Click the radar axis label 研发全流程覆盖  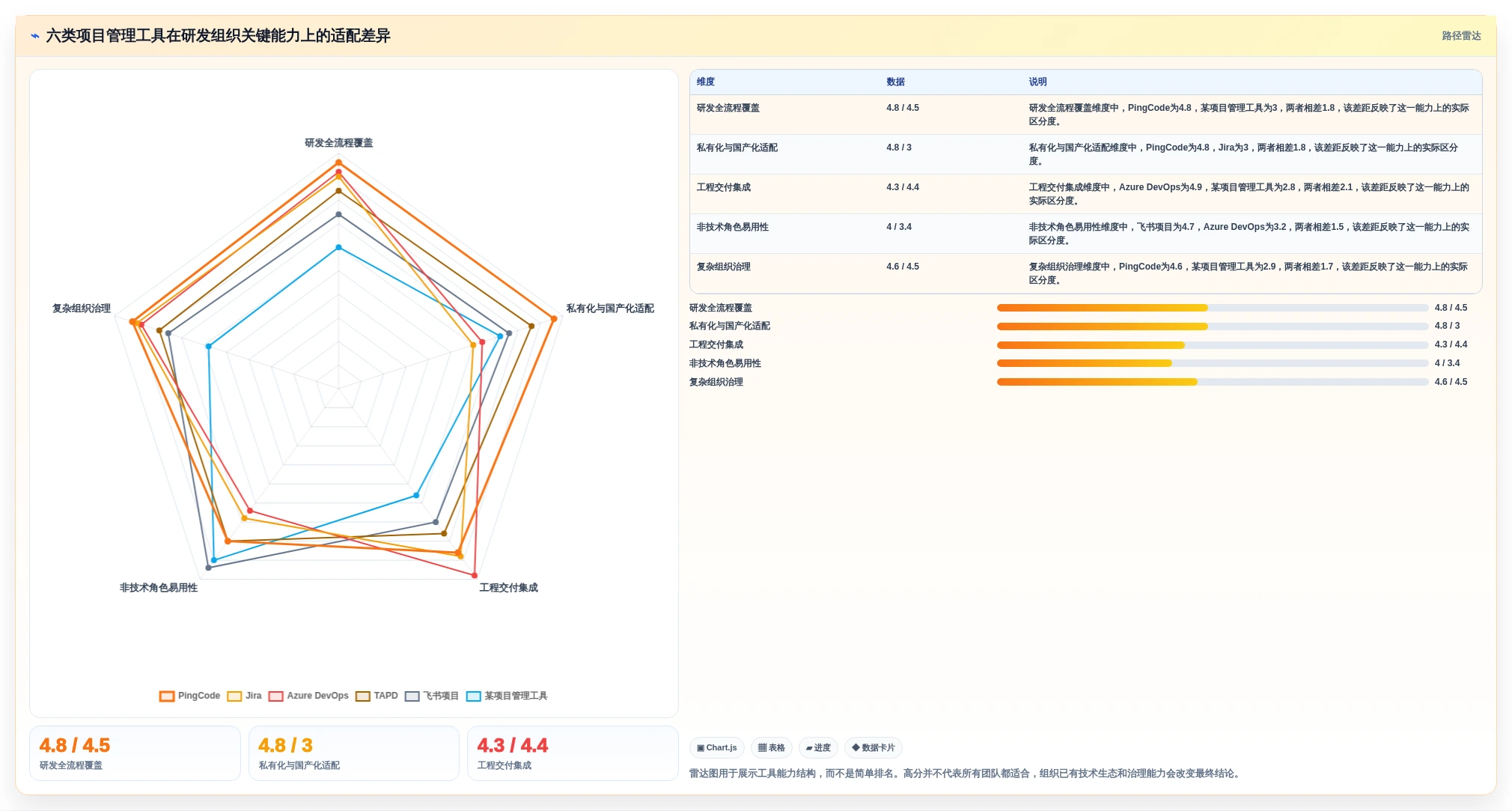click(338, 143)
